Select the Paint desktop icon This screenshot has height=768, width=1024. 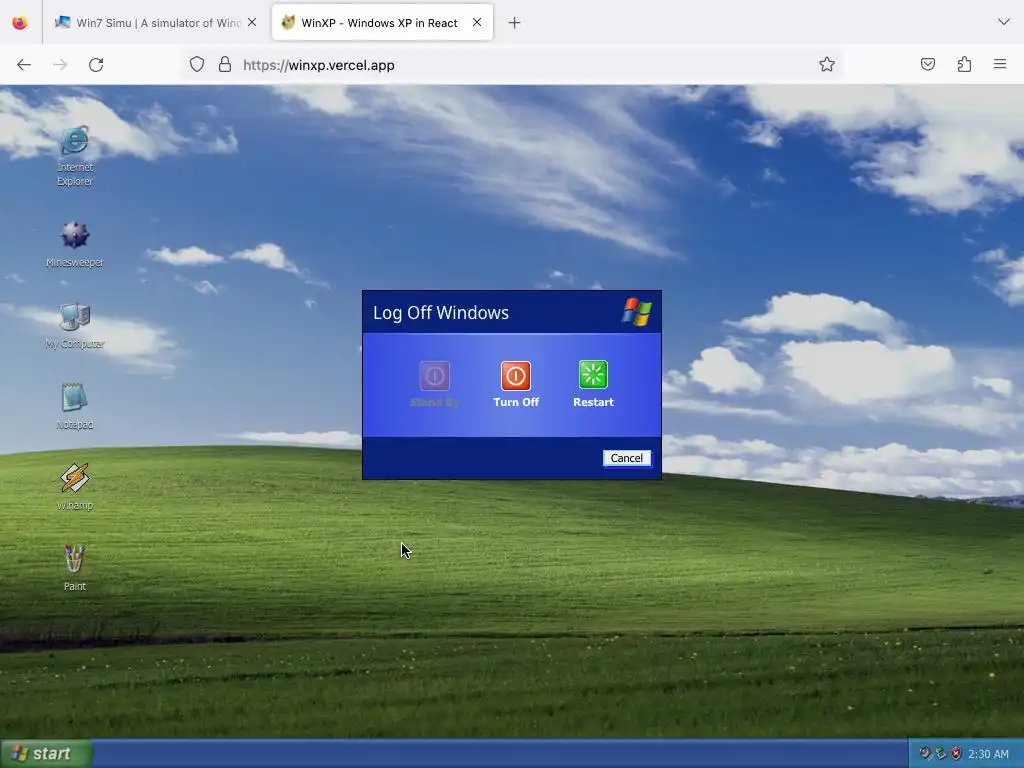(x=74, y=568)
